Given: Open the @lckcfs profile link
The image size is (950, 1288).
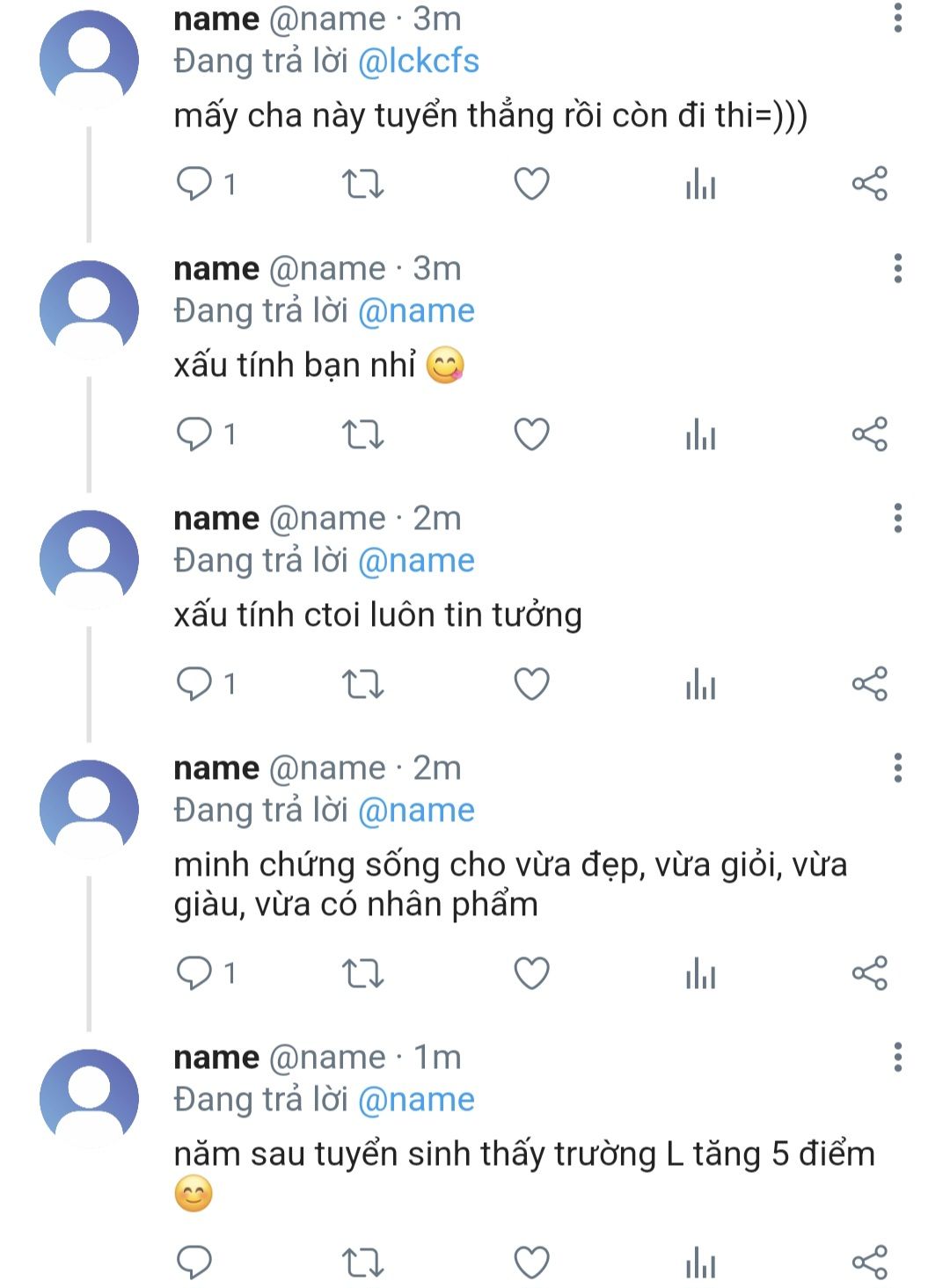Looking at the screenshot, I should click(419, 62).
